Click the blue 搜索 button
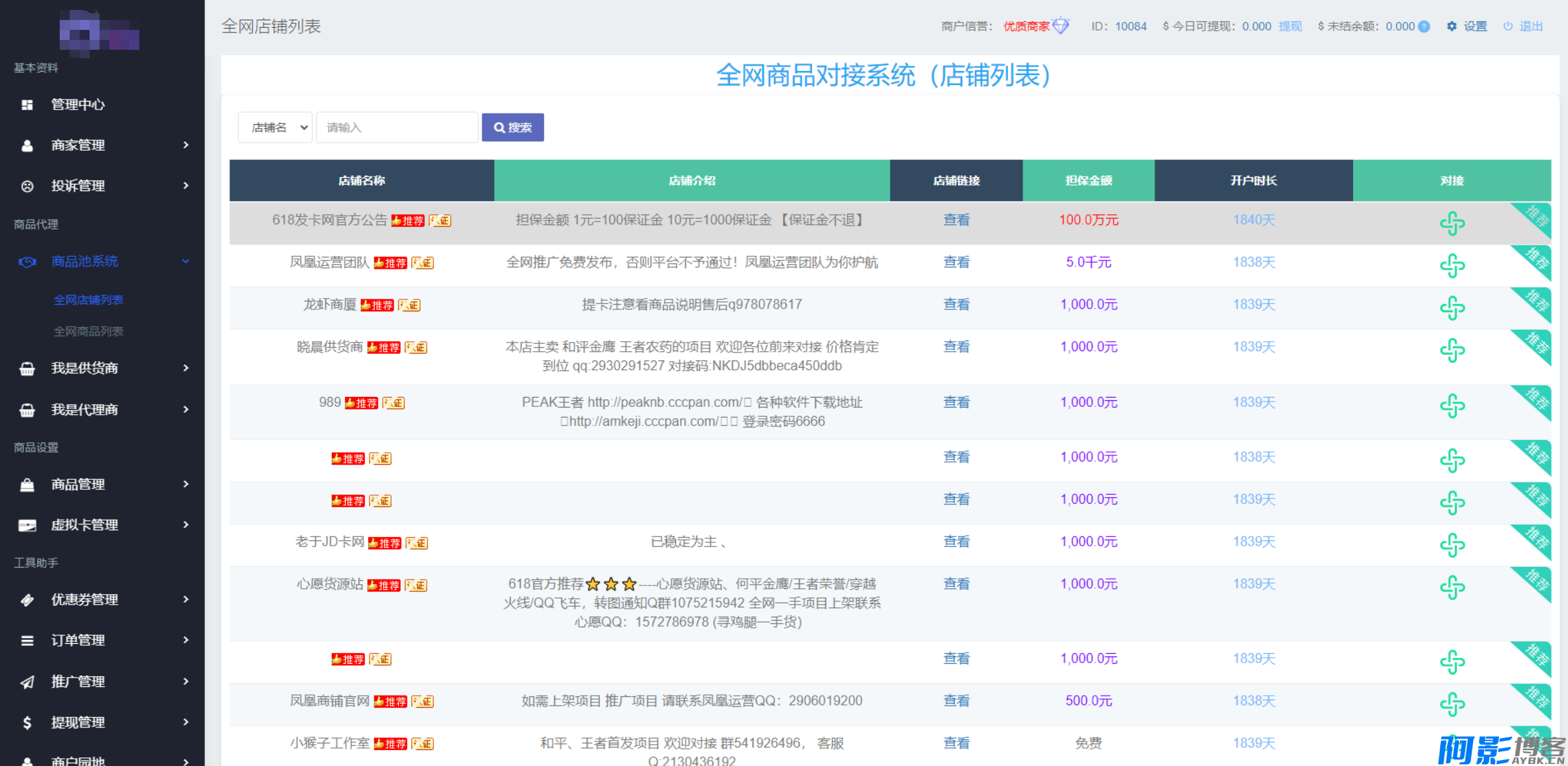The image size is (1568, 766). [x=512, y=127]
